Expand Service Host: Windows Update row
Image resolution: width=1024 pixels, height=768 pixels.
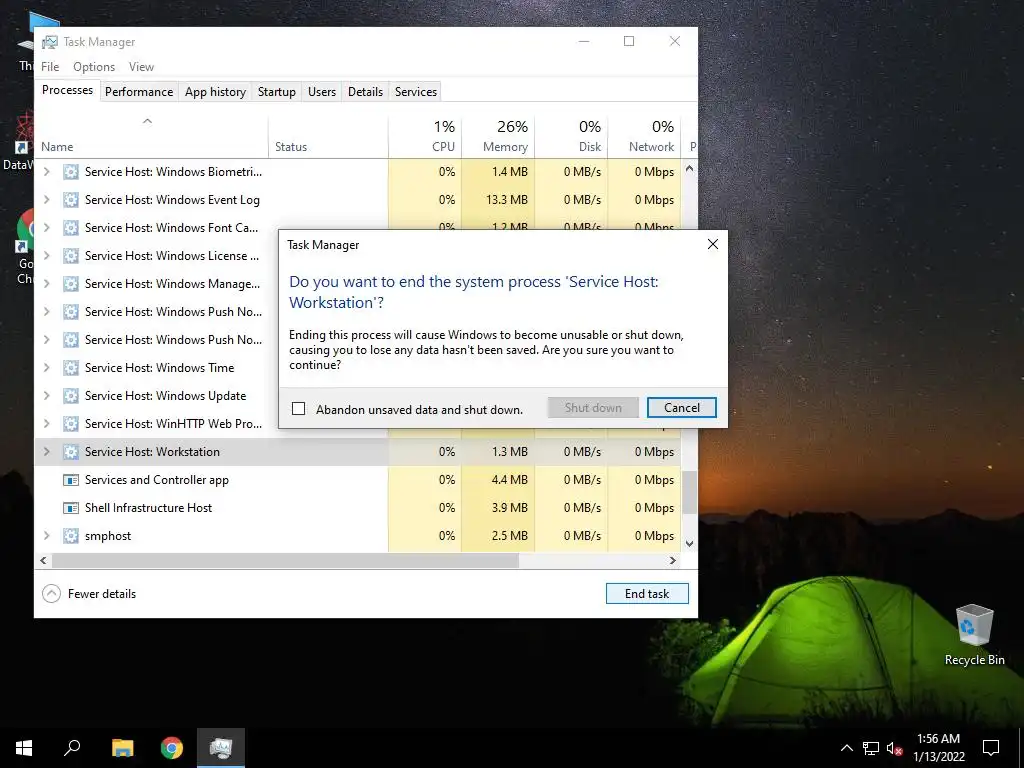tap(46, 396)
